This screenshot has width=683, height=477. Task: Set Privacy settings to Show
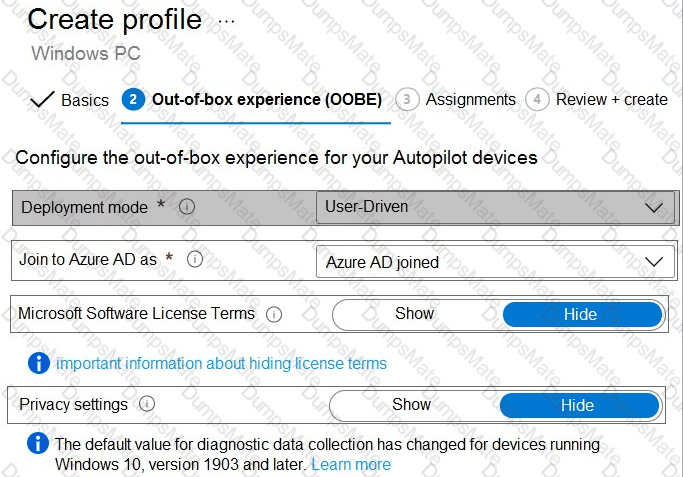pos(411,405)
